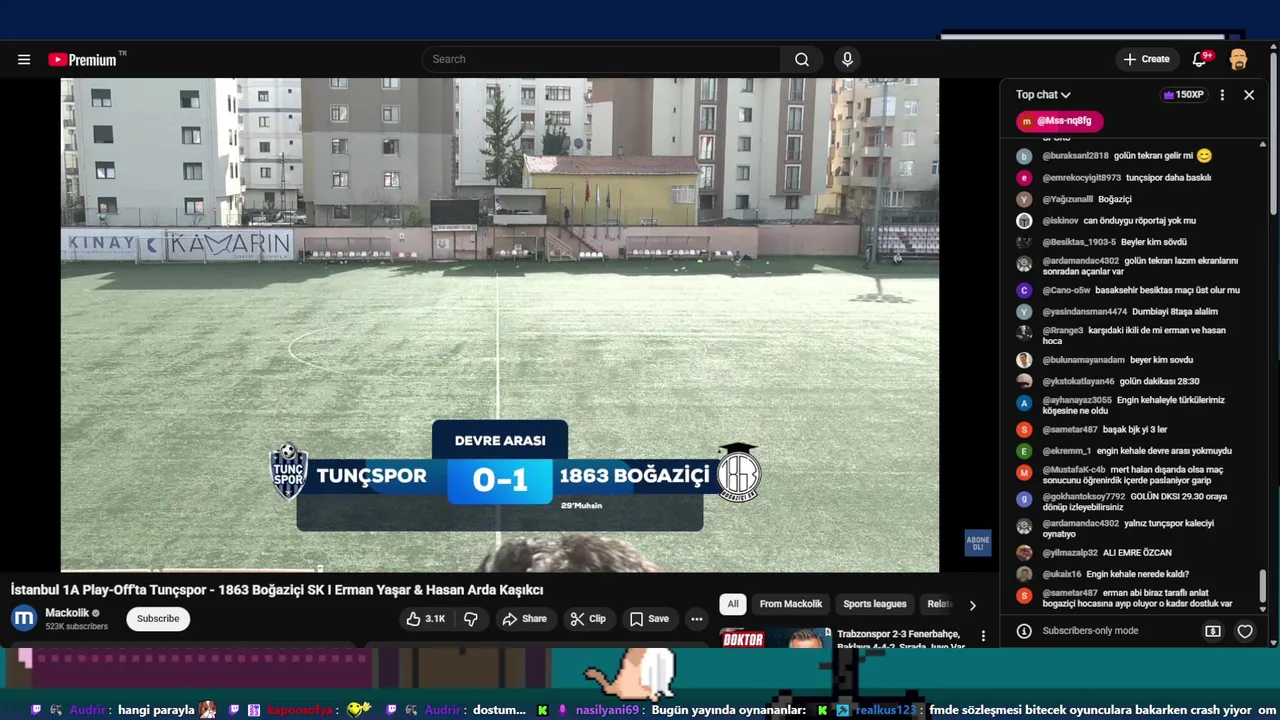Screen dimensions: 1280x720
Task: Open the Mackolik channel avatar
Action: [24, 619]
